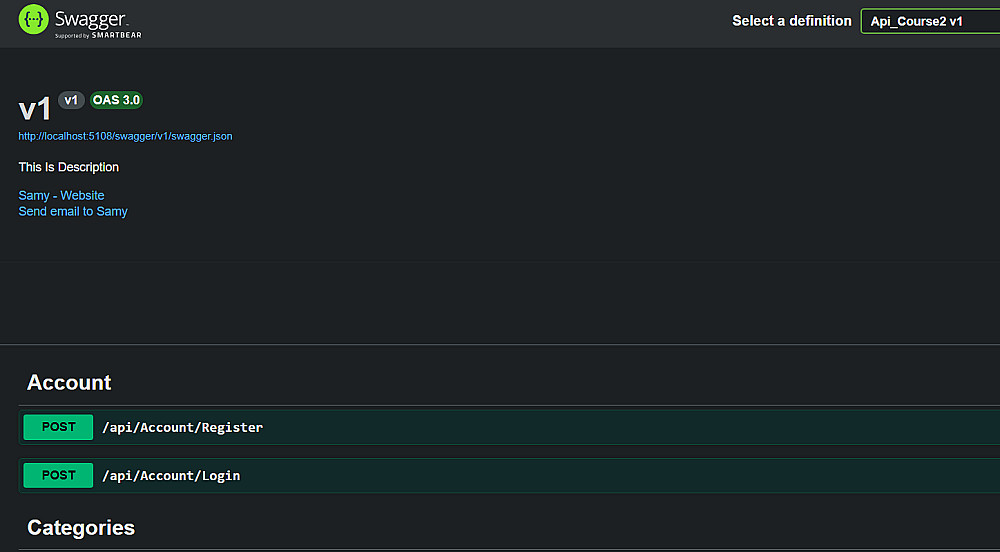Image resolution: width=1000 pixels, height=552 pixels.
Task: Click empty area right of Login path
Action: point(620,476)
